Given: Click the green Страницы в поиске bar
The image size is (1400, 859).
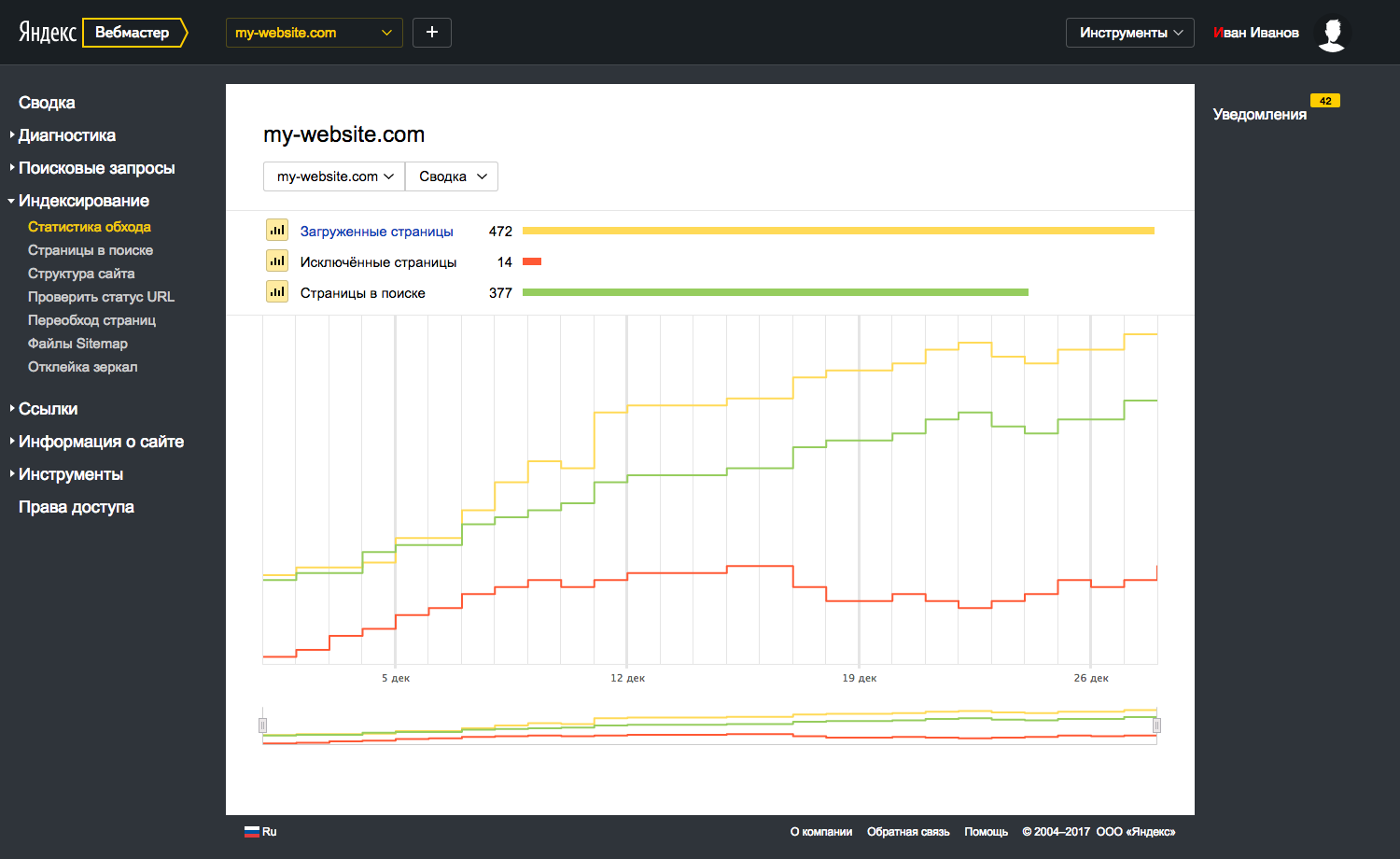Looking at the screenshot, I should click(x=776, y=292).
